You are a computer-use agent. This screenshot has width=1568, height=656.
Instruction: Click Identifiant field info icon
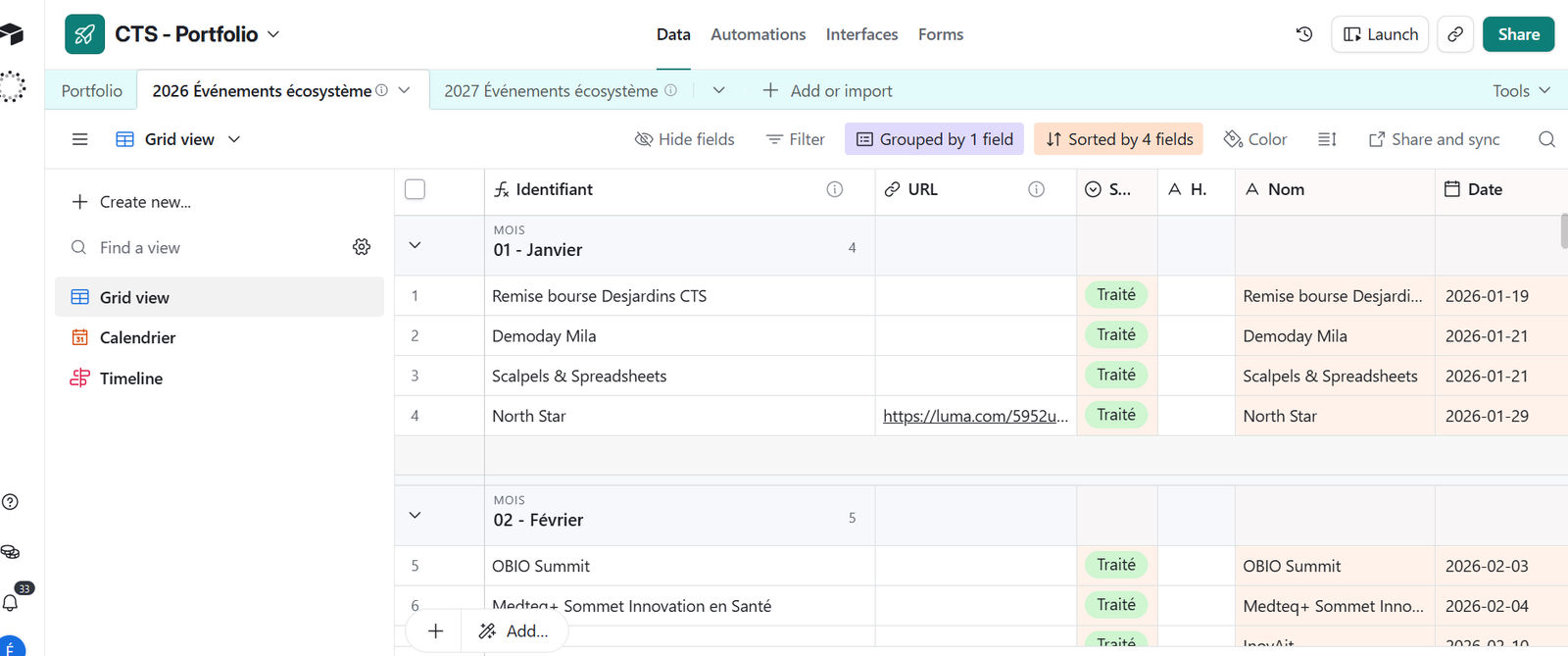(835, 189)
